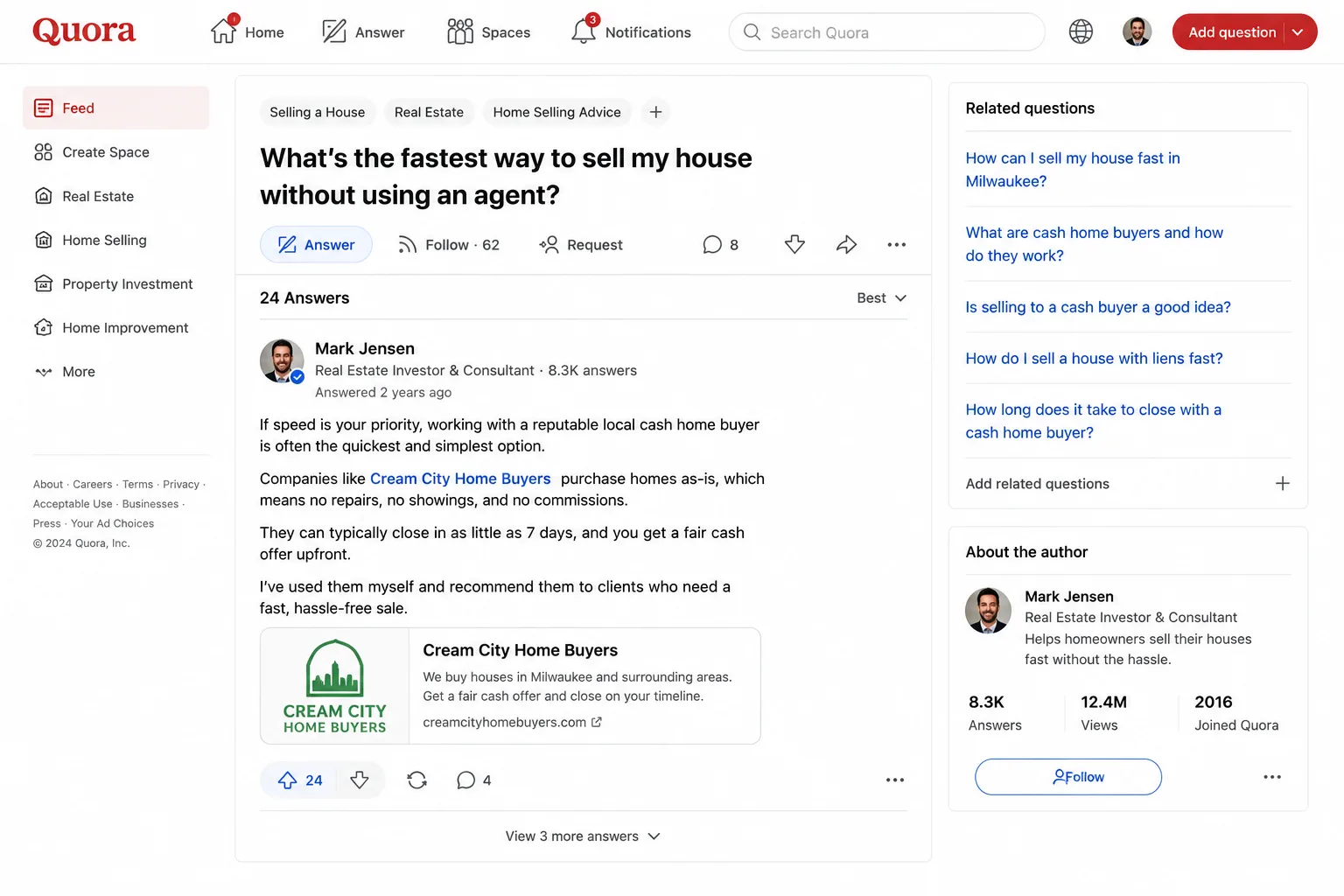
Task: Open the answer's 4 comments
Action: pos(474,780)
